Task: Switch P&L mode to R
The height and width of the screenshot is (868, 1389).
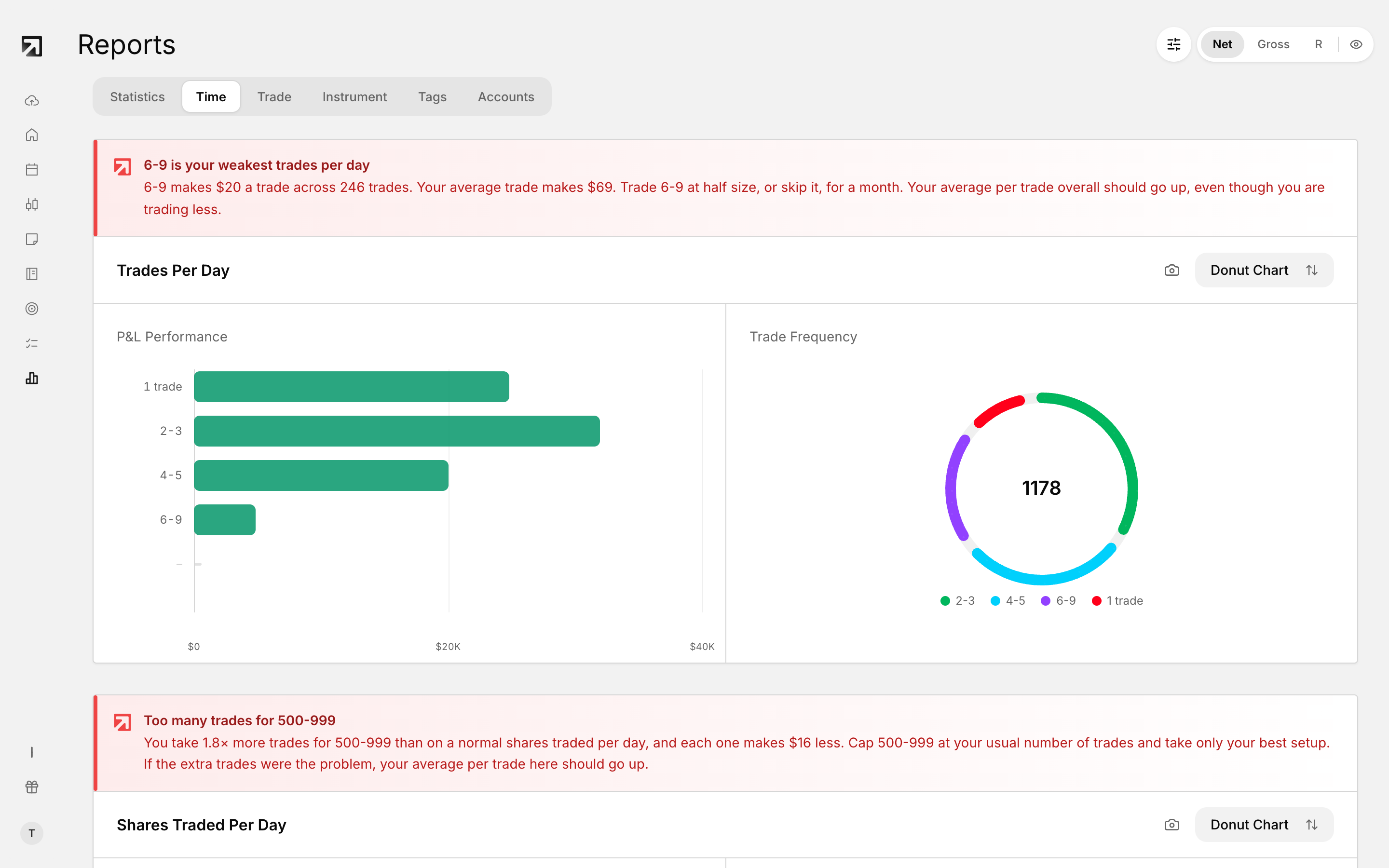Action: [1319, 44]
